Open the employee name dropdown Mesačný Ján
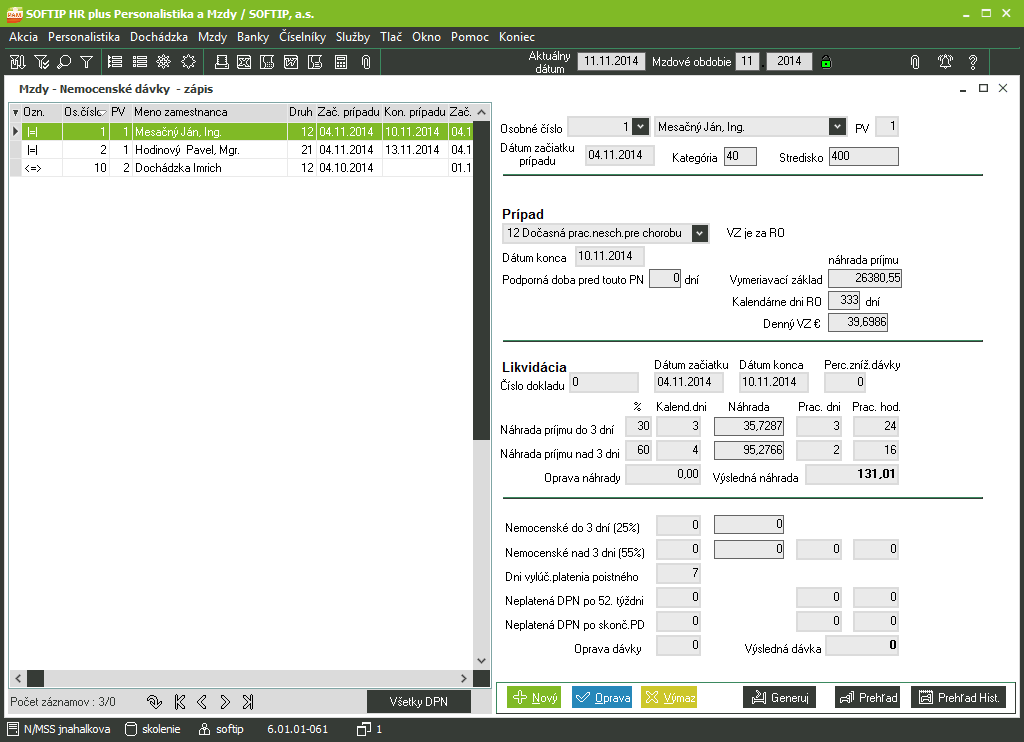The height and width of the screenshot is (742, 1024). pos(836,127)
